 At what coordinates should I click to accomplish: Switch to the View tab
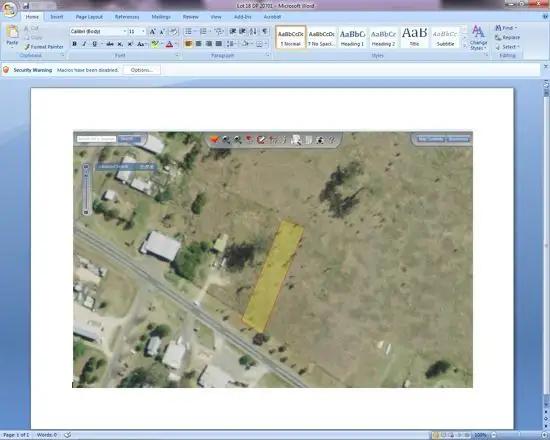[x=216, y=17]
